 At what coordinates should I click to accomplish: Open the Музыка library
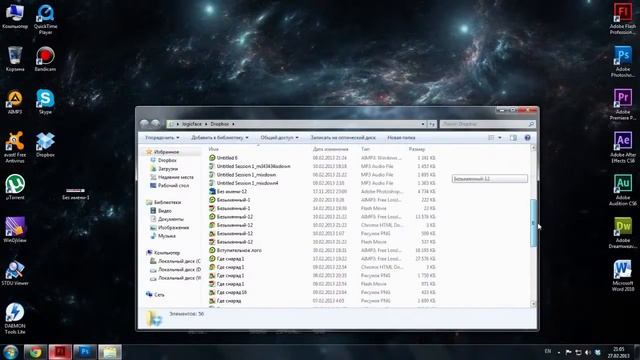[167, 236]
